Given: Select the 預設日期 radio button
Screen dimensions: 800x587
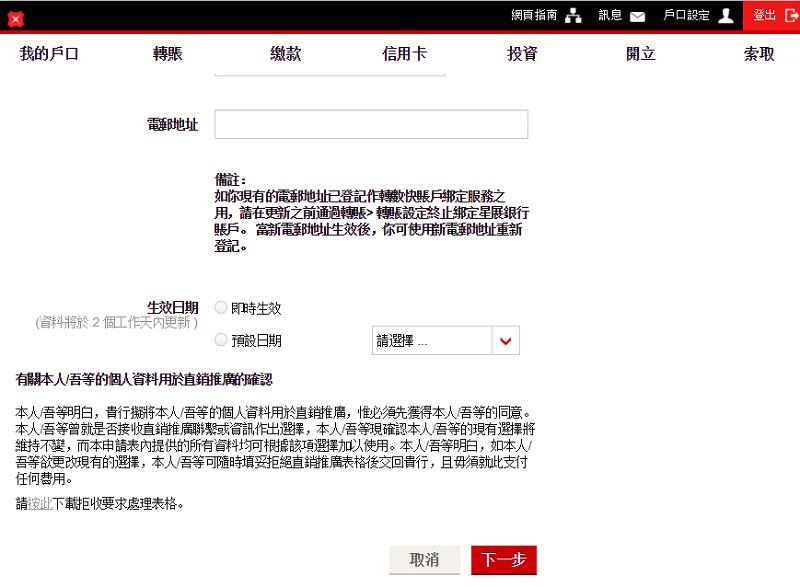Looking at the screenshot, I should [221, 340].
